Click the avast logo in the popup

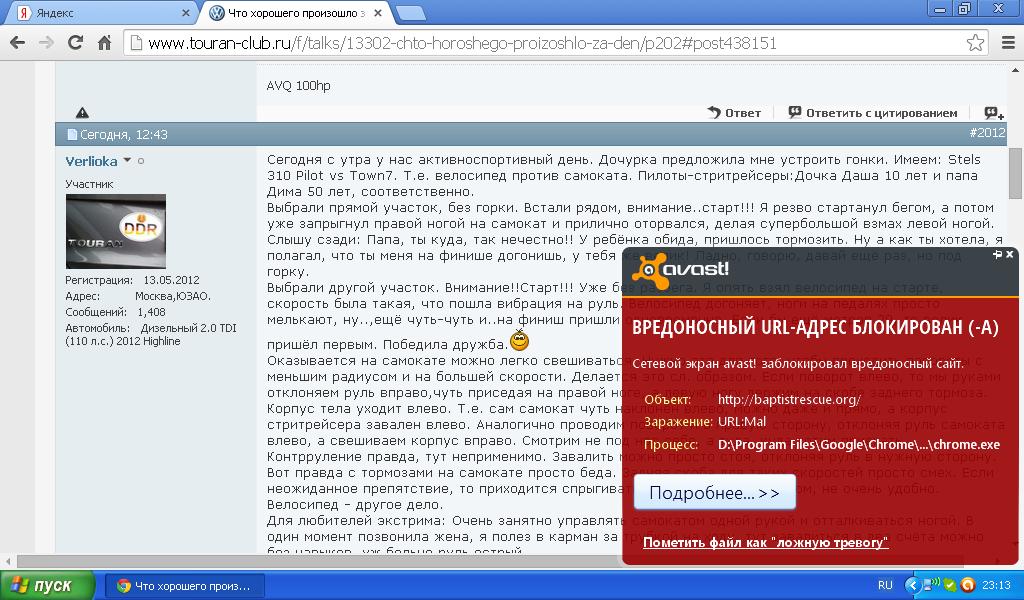click(680, 270)
